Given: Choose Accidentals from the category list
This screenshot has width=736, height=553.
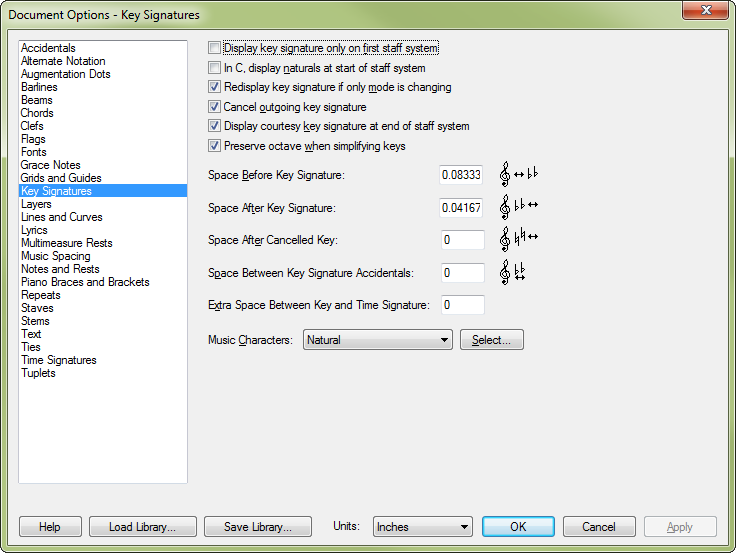Looking at the screenshot, I should 48,48.
